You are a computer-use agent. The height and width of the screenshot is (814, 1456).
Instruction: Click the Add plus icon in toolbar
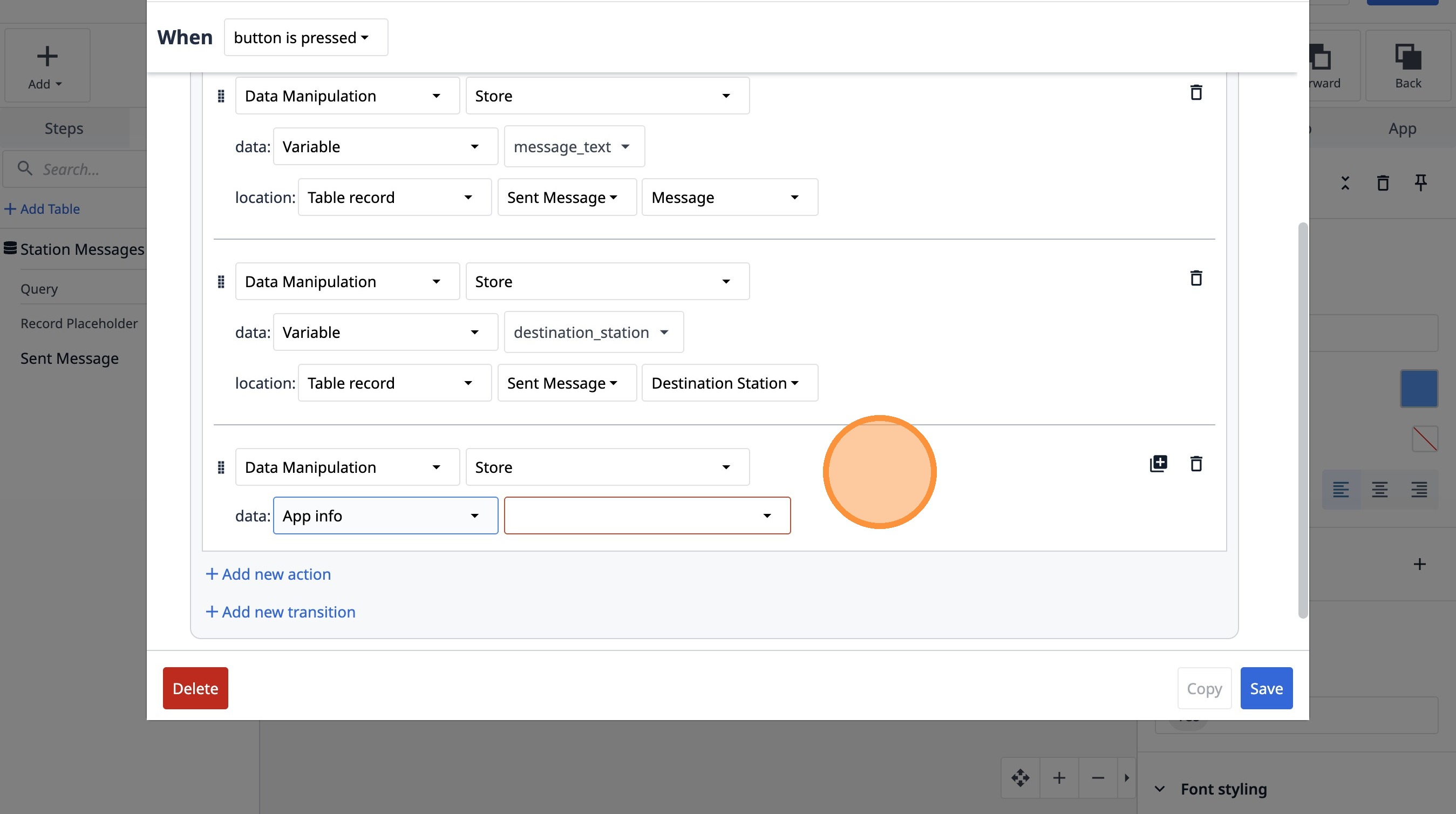[47, 57]
